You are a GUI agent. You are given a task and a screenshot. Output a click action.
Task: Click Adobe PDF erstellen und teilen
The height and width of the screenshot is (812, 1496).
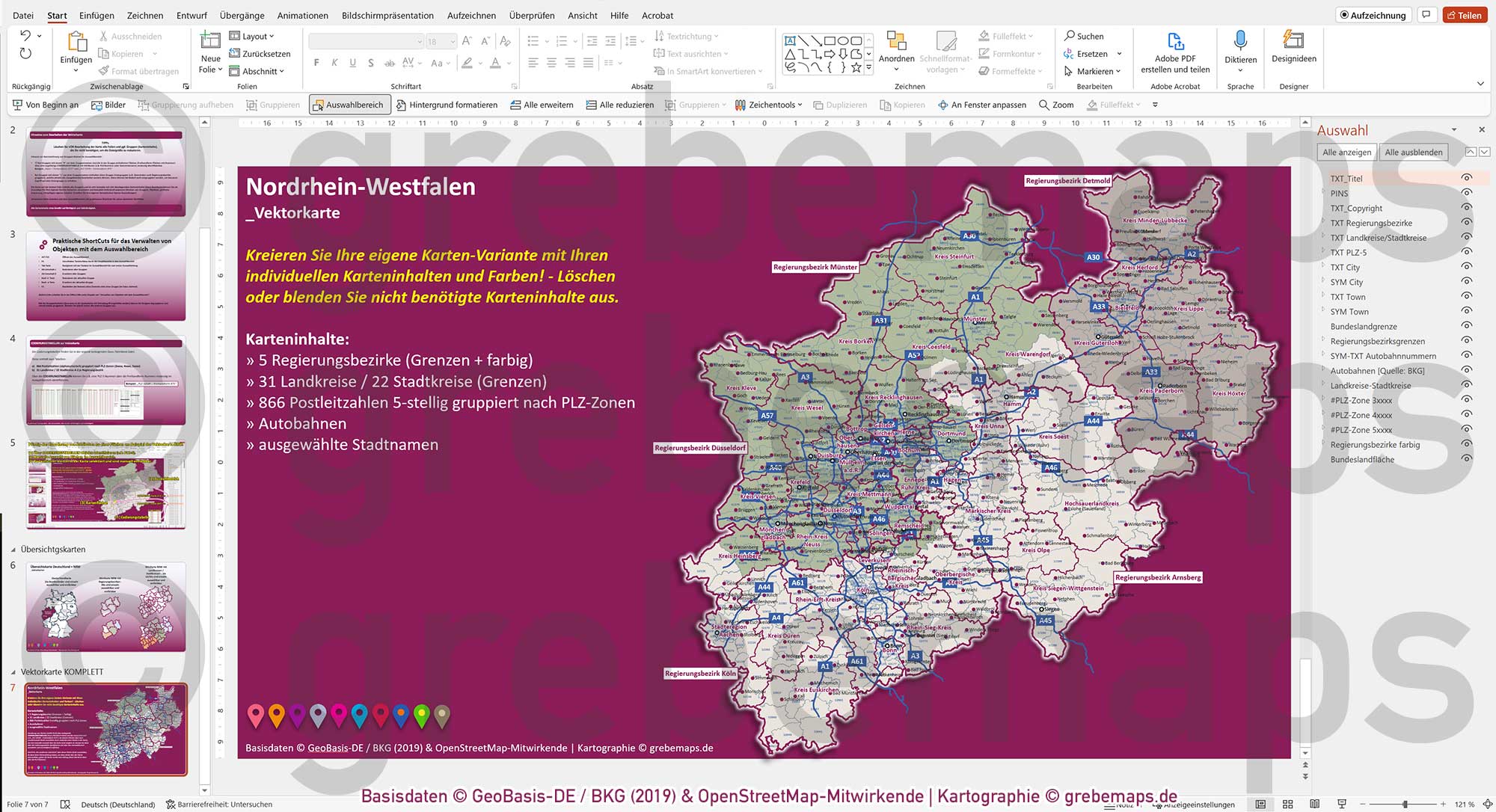(1175, 52)
